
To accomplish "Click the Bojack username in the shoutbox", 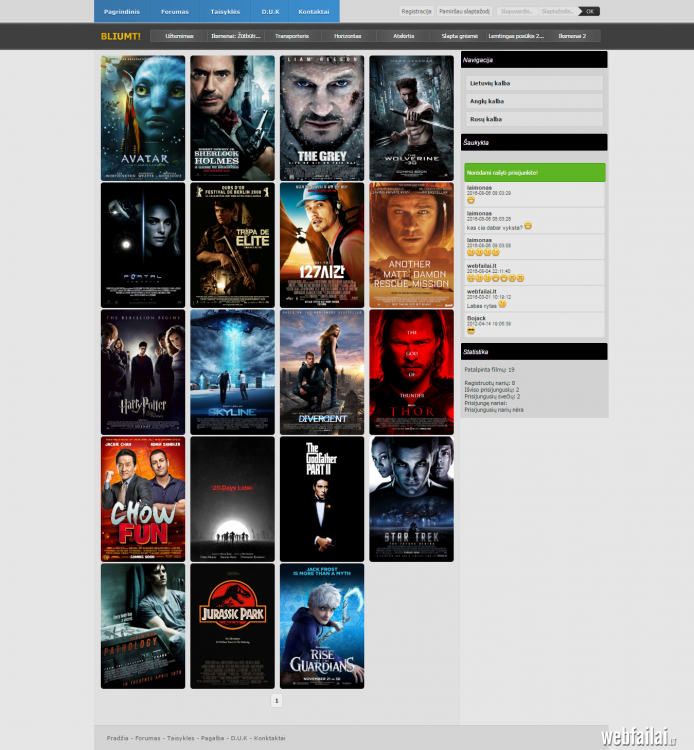I will point(476,318).
